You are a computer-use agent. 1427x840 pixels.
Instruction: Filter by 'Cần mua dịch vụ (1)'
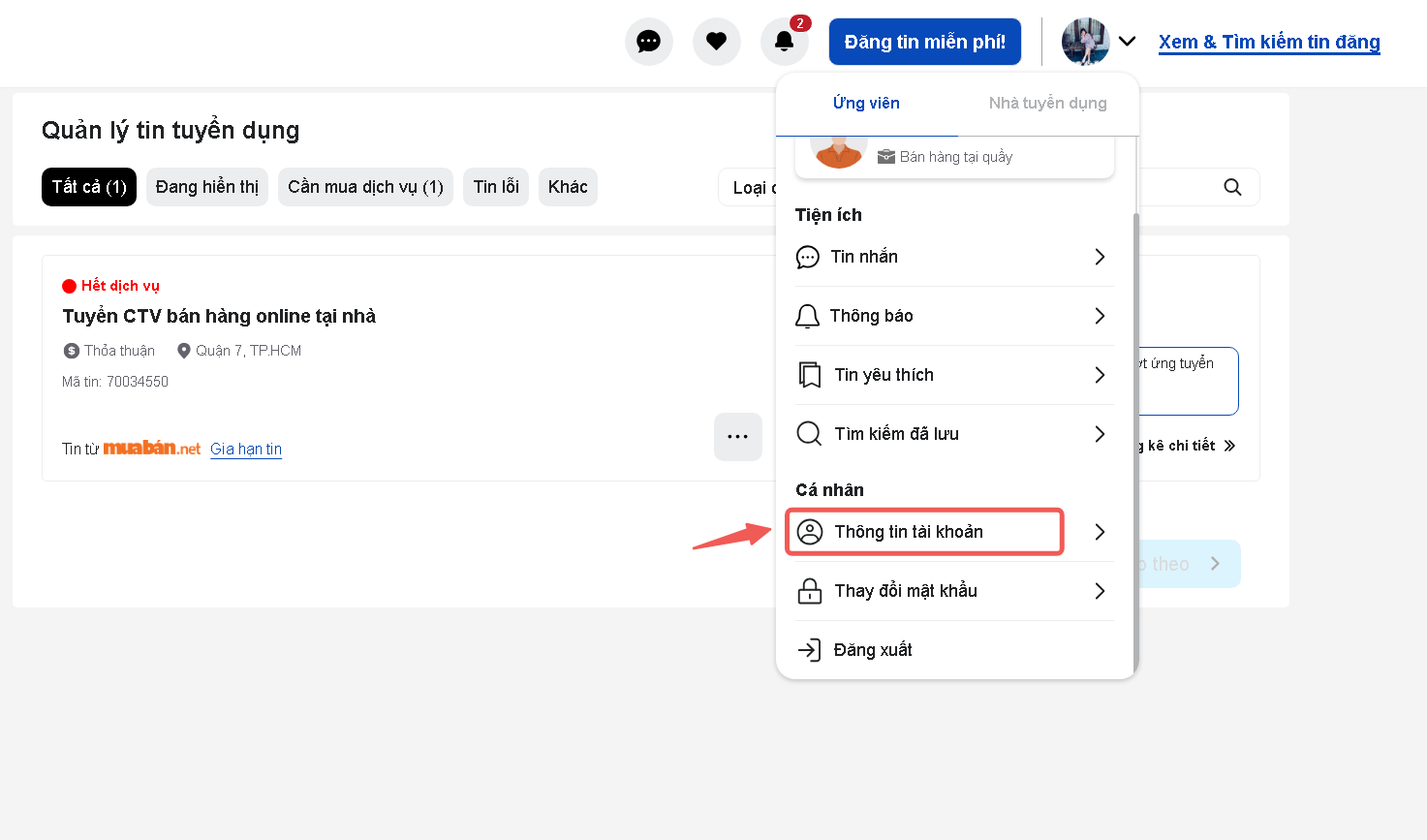coord(365,187)
